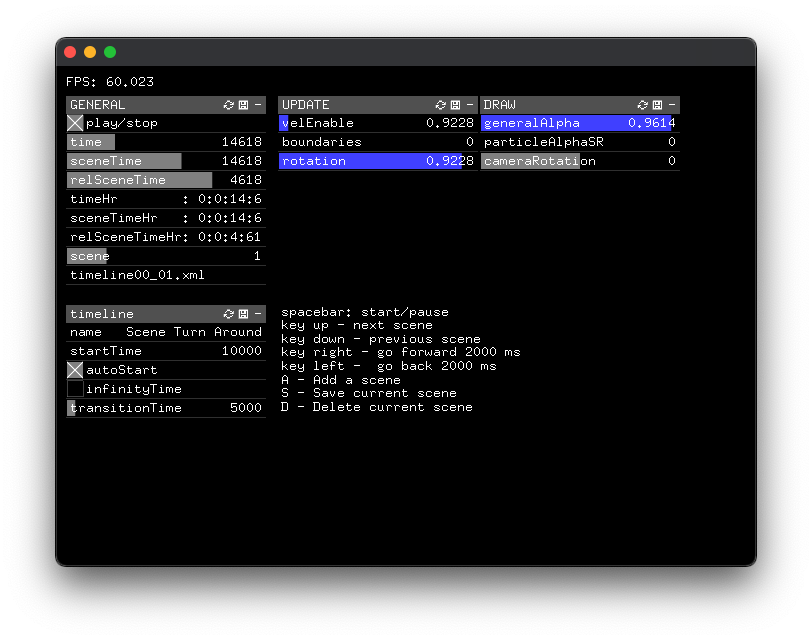Click the name field Scene Turn Around
This screenshot has height=640, width=812.
point(166,332)
